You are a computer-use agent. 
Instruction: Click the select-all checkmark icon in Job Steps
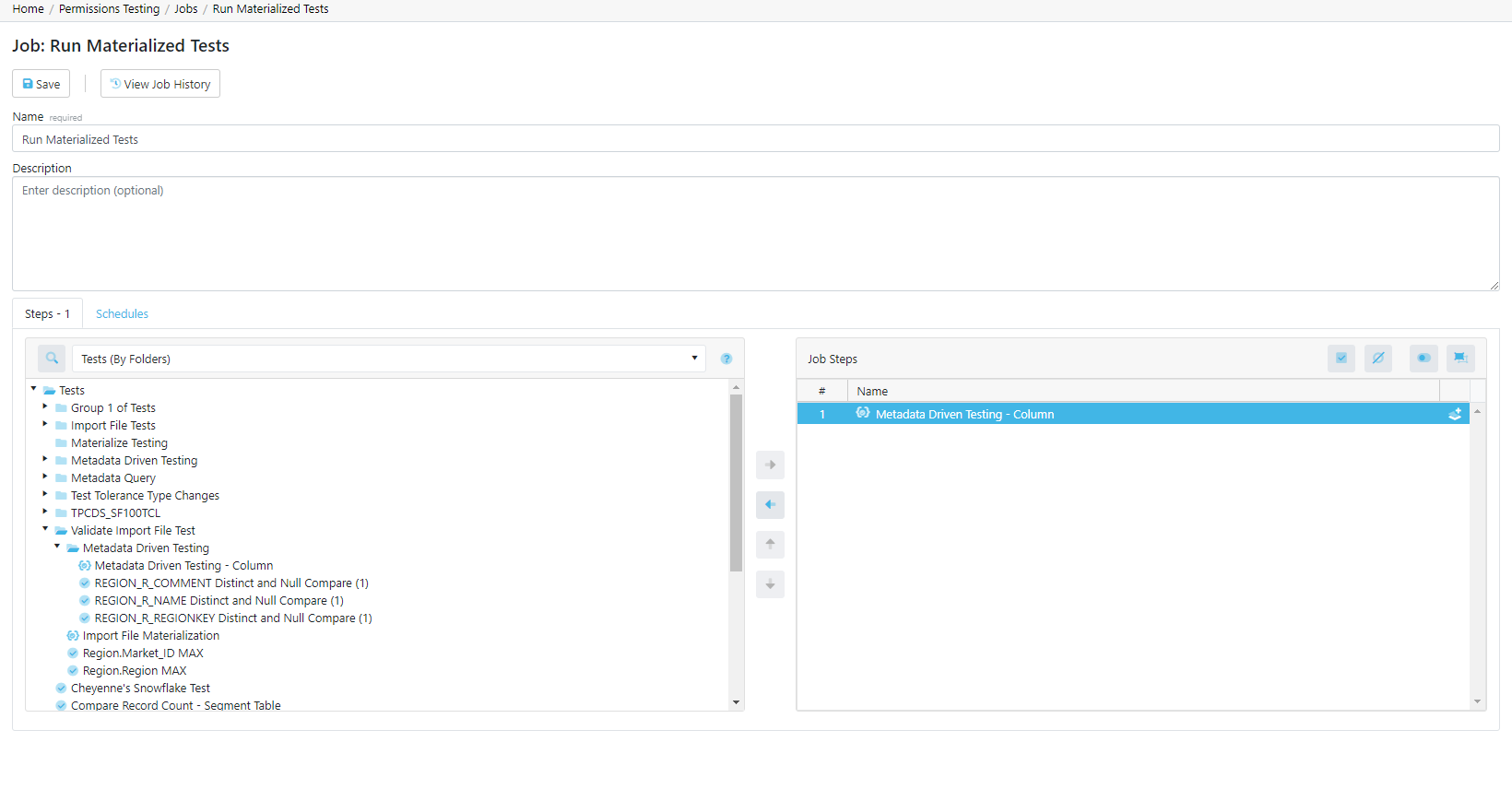pyautogui.click(x=1341, y=359)
